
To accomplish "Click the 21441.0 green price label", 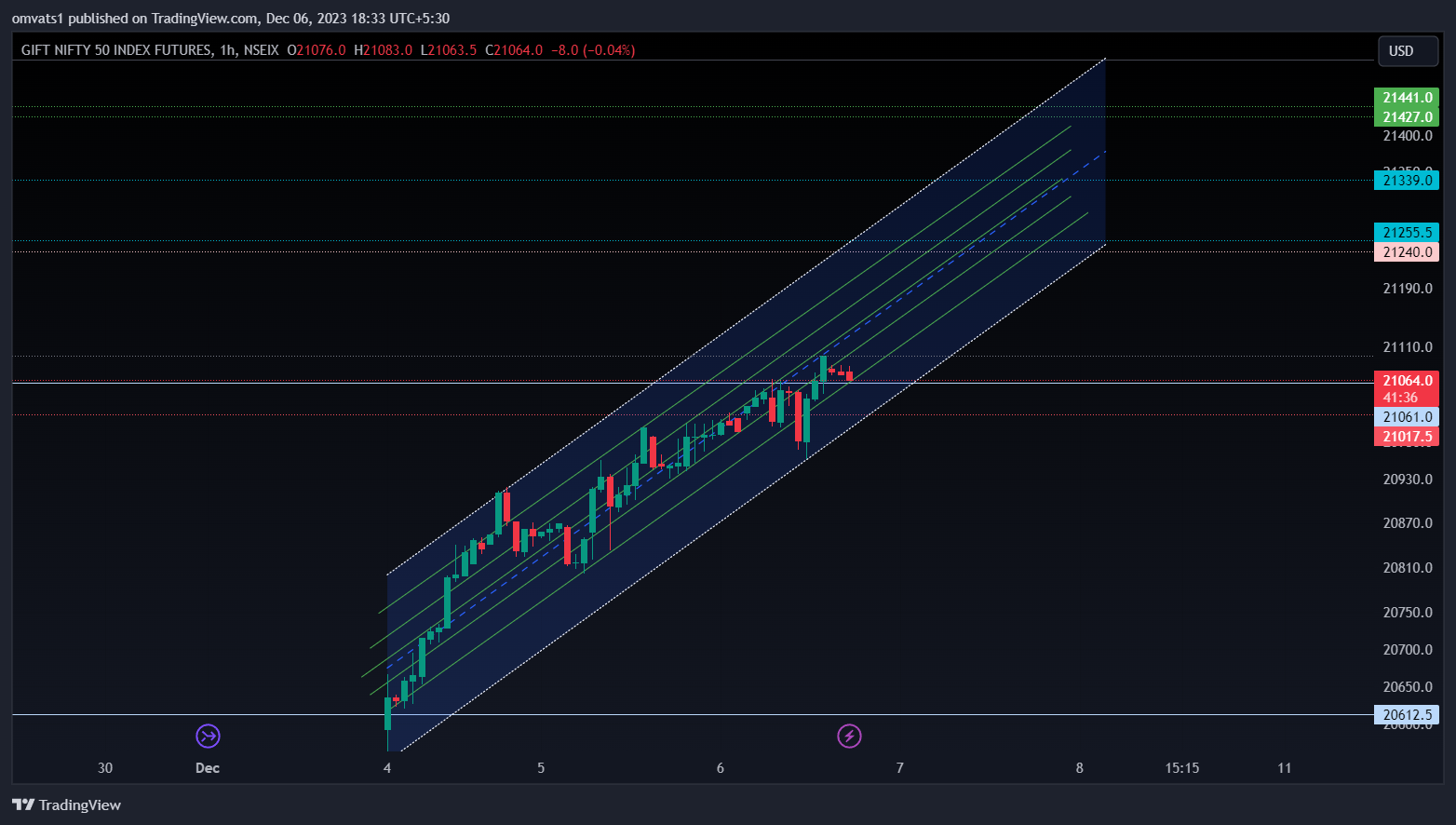I will coord(1407,97).
